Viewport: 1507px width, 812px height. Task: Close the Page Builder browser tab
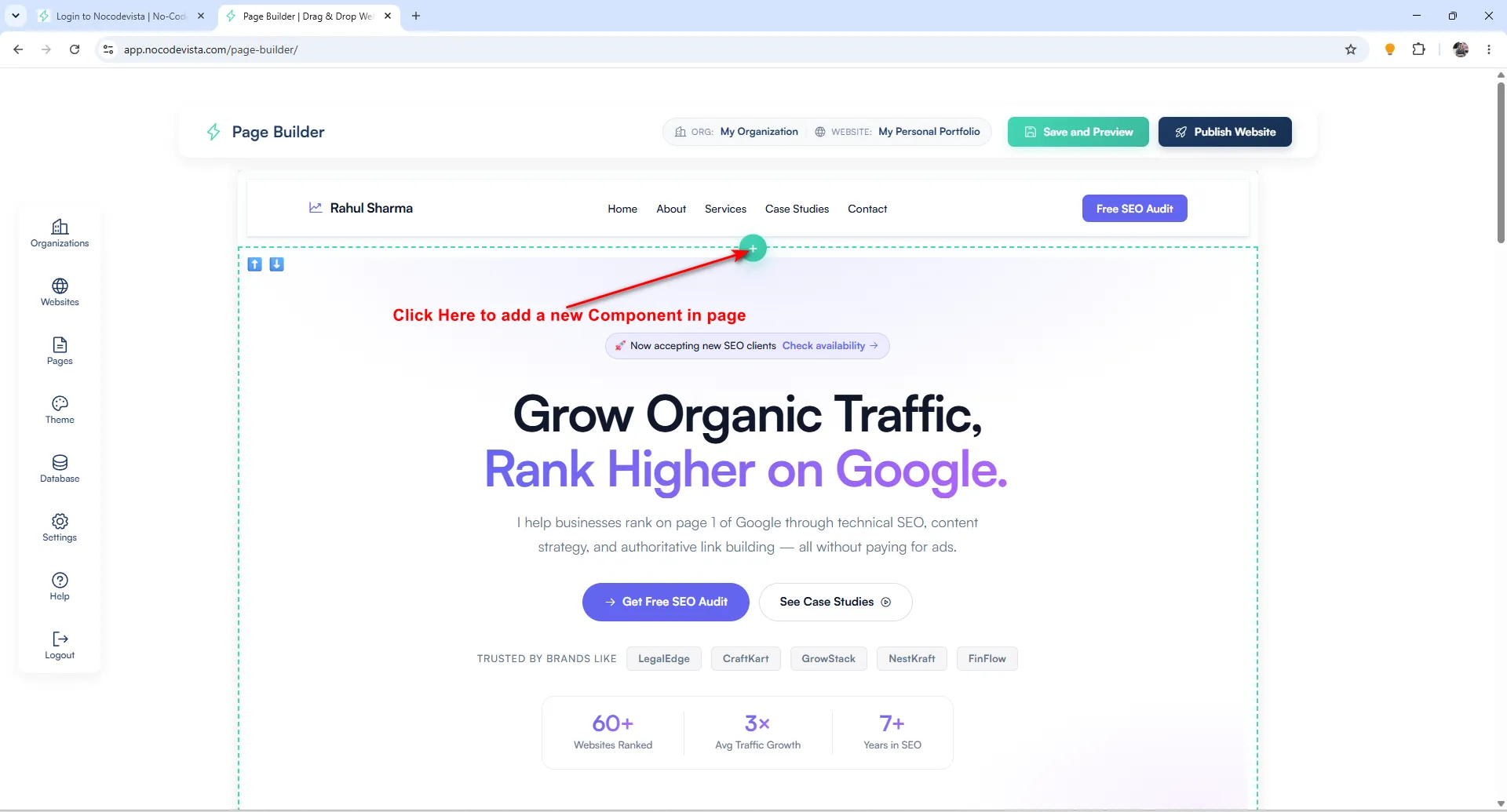click(x=388, y=16)
